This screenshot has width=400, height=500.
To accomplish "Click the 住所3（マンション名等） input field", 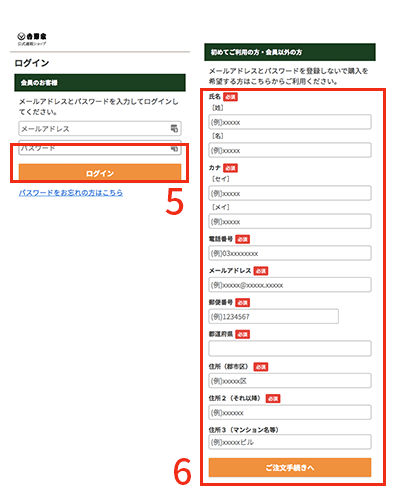I will 290,442.
